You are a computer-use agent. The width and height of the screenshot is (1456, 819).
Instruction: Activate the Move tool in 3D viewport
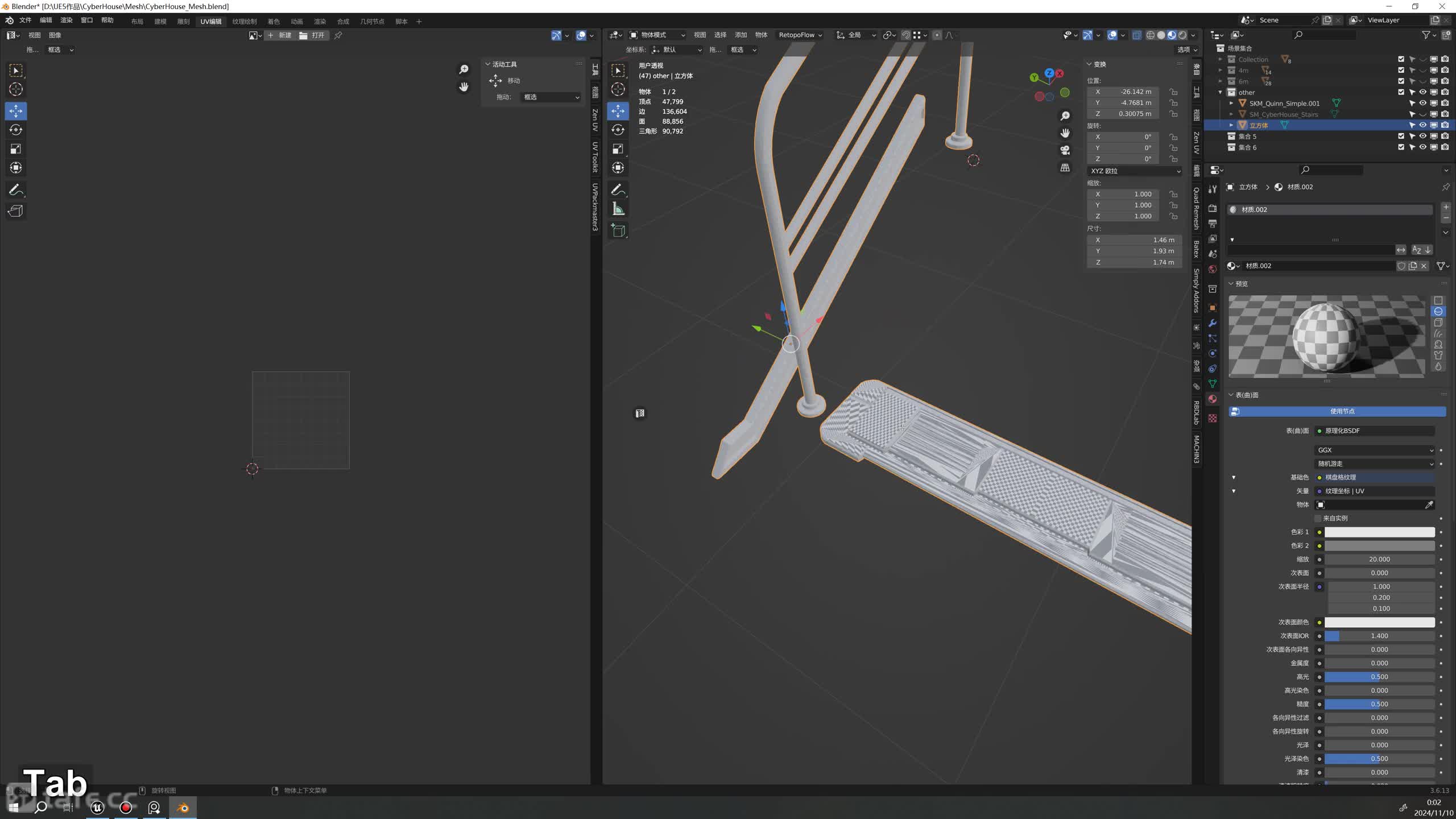point(618,111)
